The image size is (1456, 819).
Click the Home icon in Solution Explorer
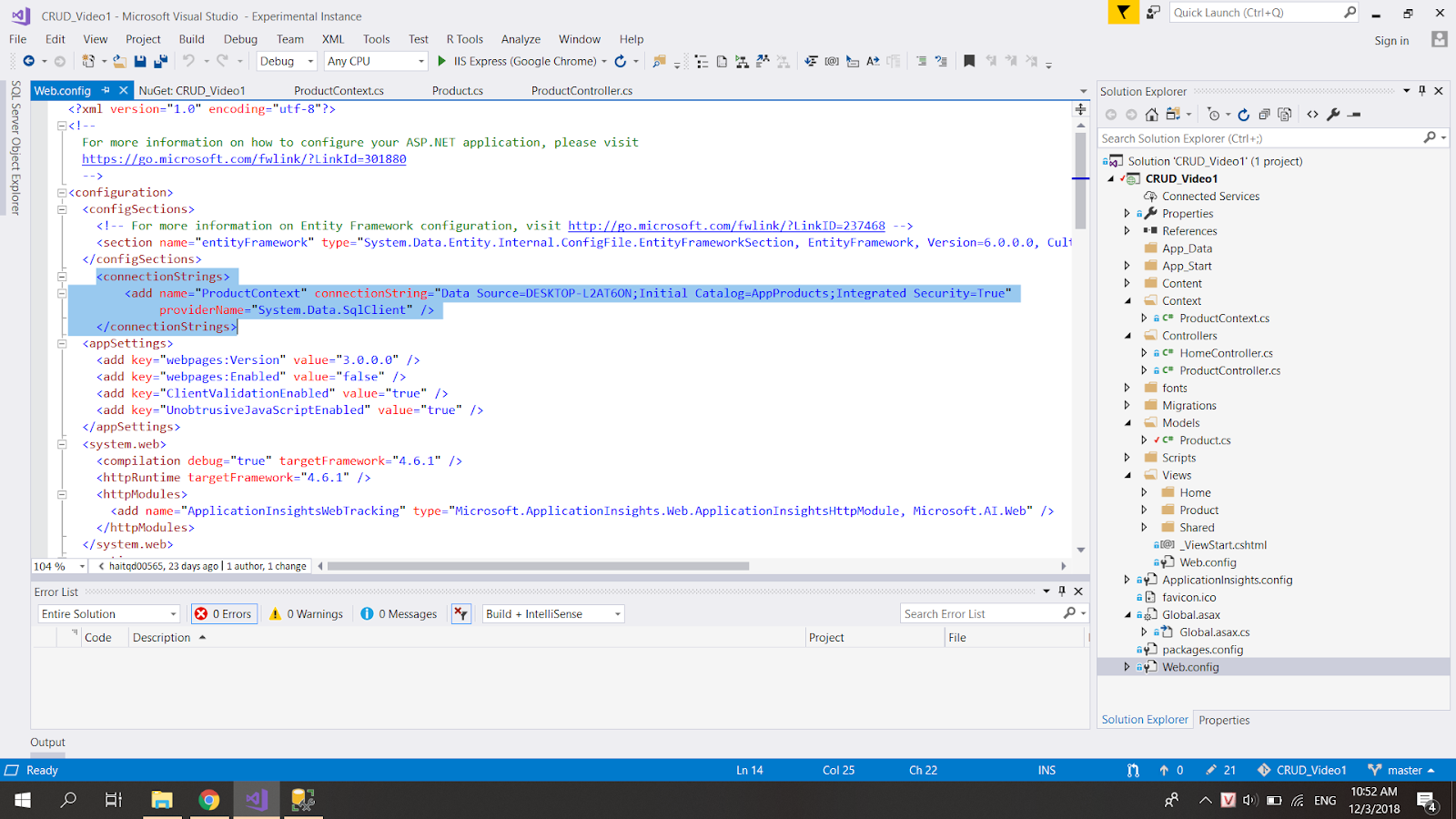click(x=1152, y=114)
